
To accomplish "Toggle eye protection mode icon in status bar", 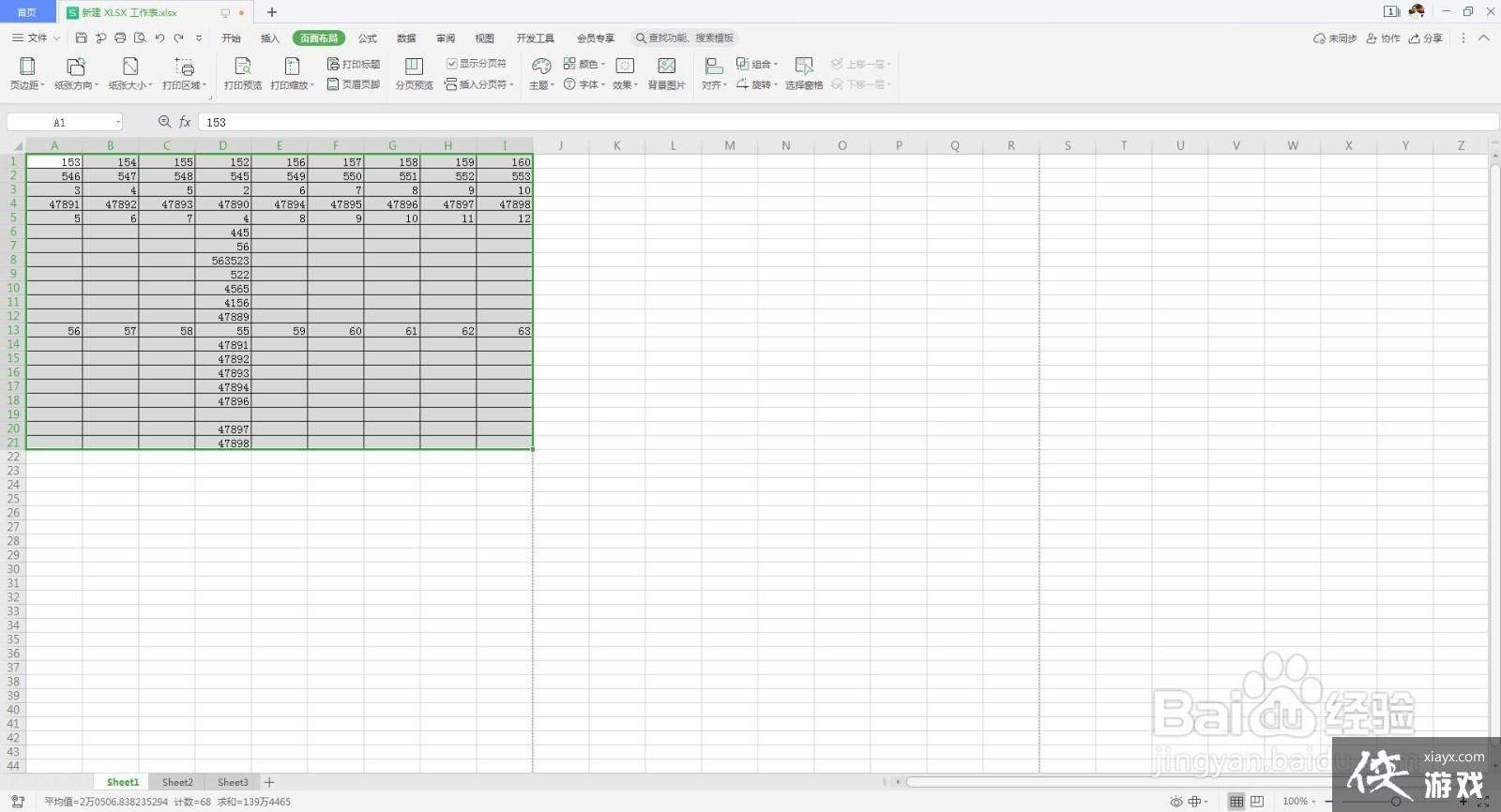I will coord(1175,802).
